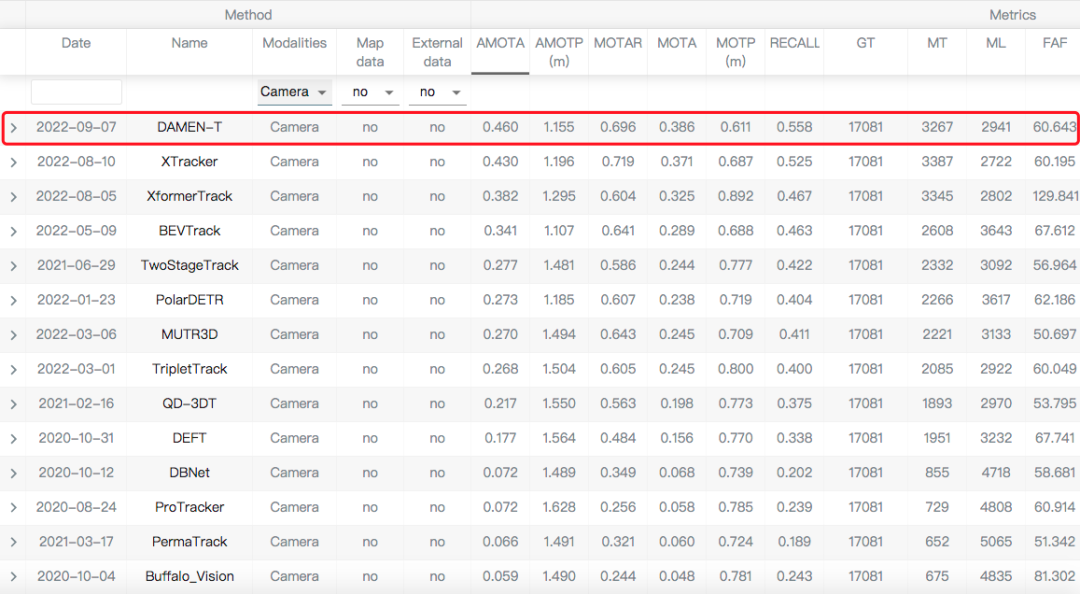Expand the XTracker row details
This screenshot has height=594, width=1080.
point(13,162)
